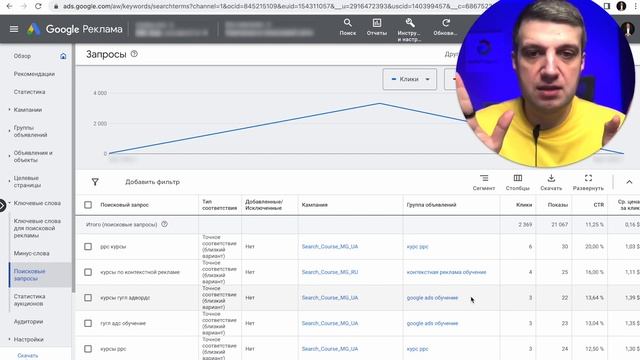Open the Сегмент segment tool

coord(484,182)
